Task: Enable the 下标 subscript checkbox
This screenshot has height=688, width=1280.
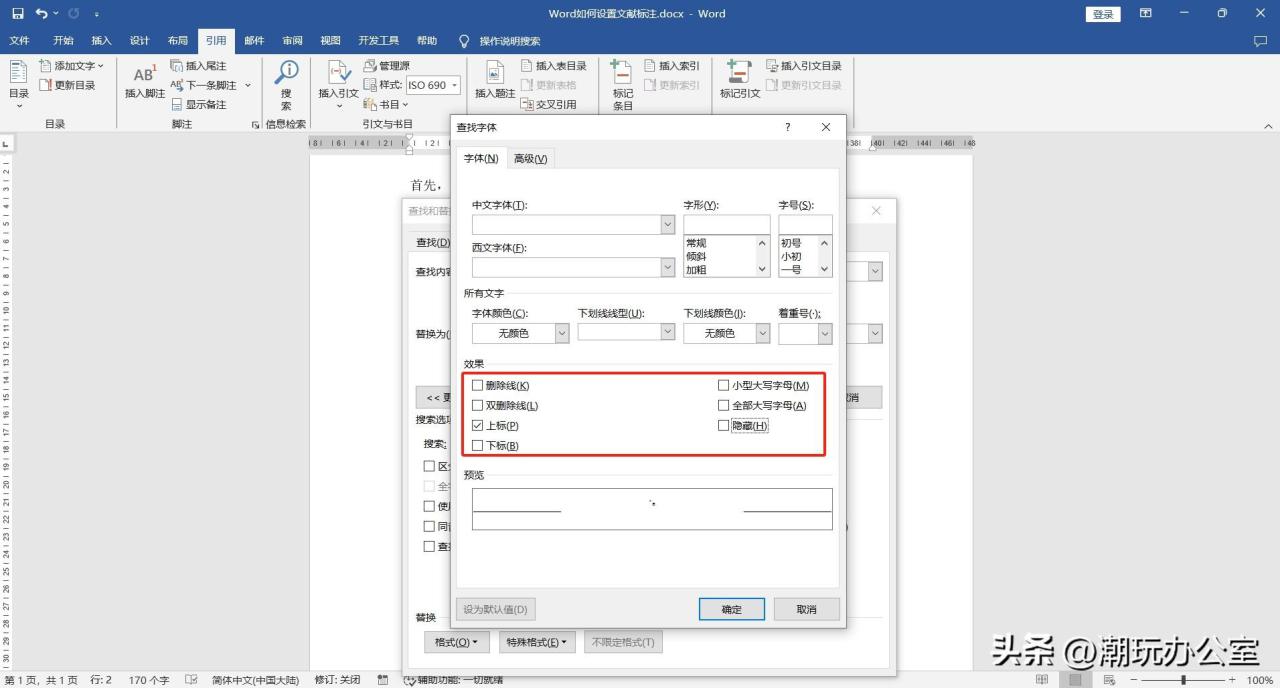Action: click(x=477, y=445)
